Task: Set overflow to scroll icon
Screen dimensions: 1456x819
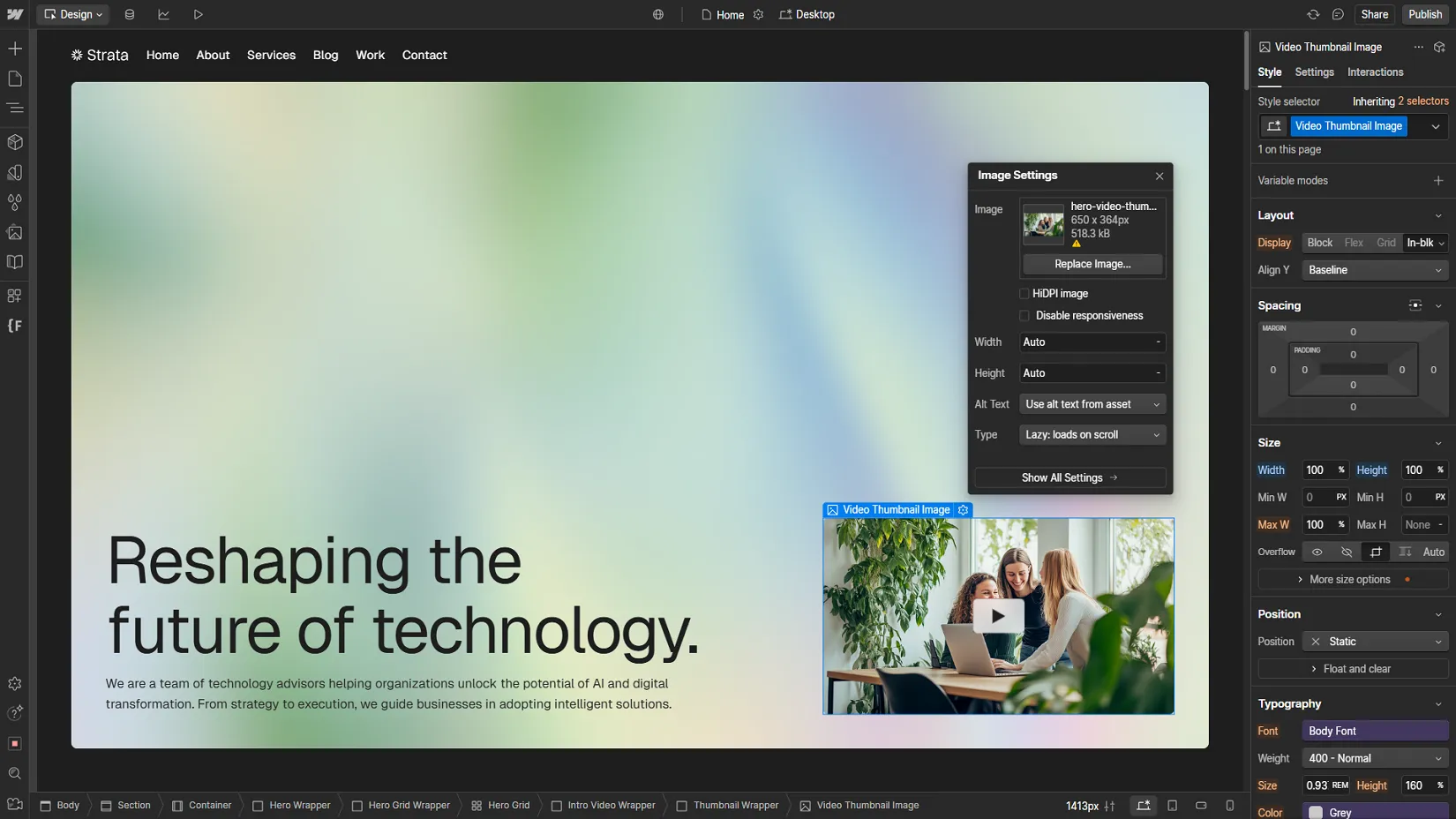Action: [x=1405, y=552]
